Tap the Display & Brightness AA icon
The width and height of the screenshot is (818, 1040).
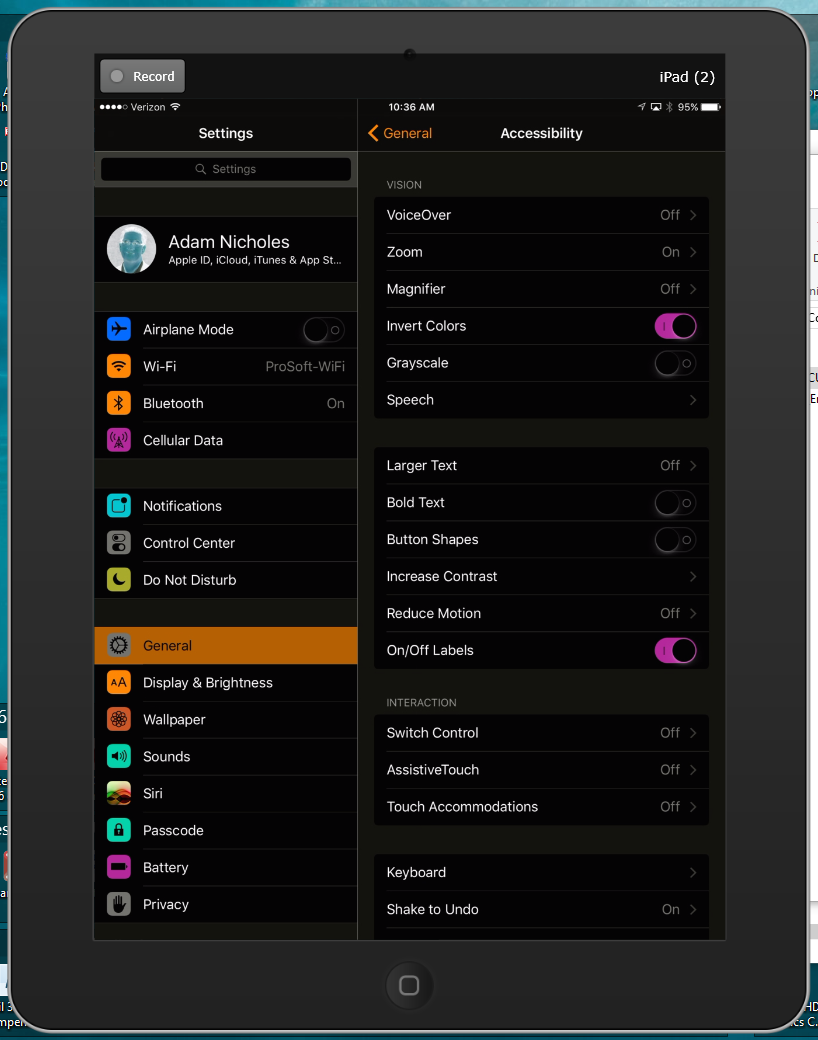tap(119, 682)
